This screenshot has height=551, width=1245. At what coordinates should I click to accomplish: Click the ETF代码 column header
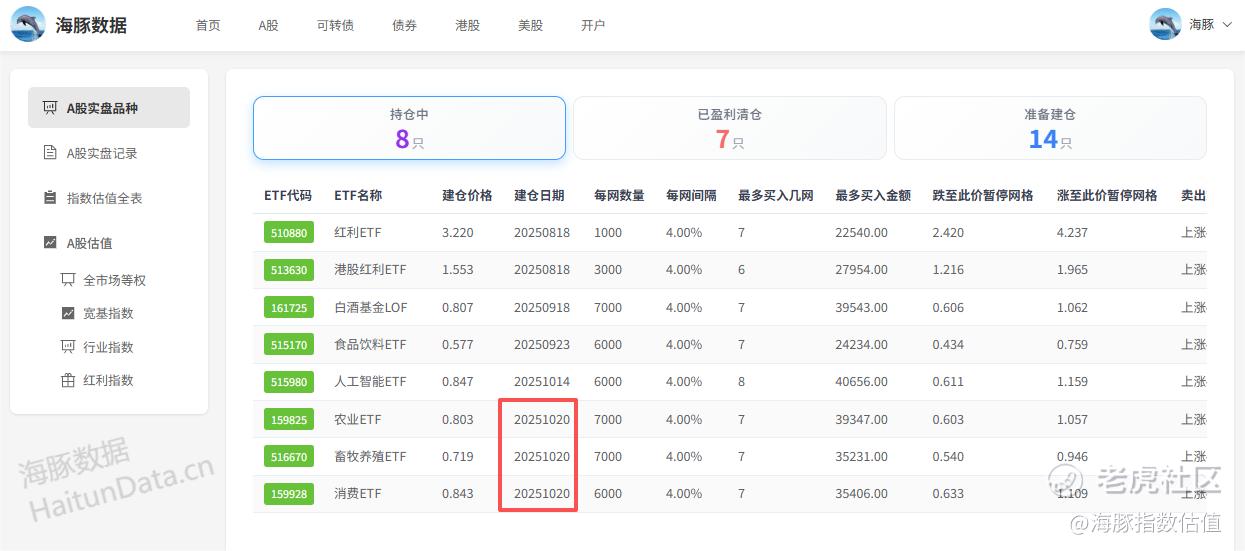pos(288,196)
